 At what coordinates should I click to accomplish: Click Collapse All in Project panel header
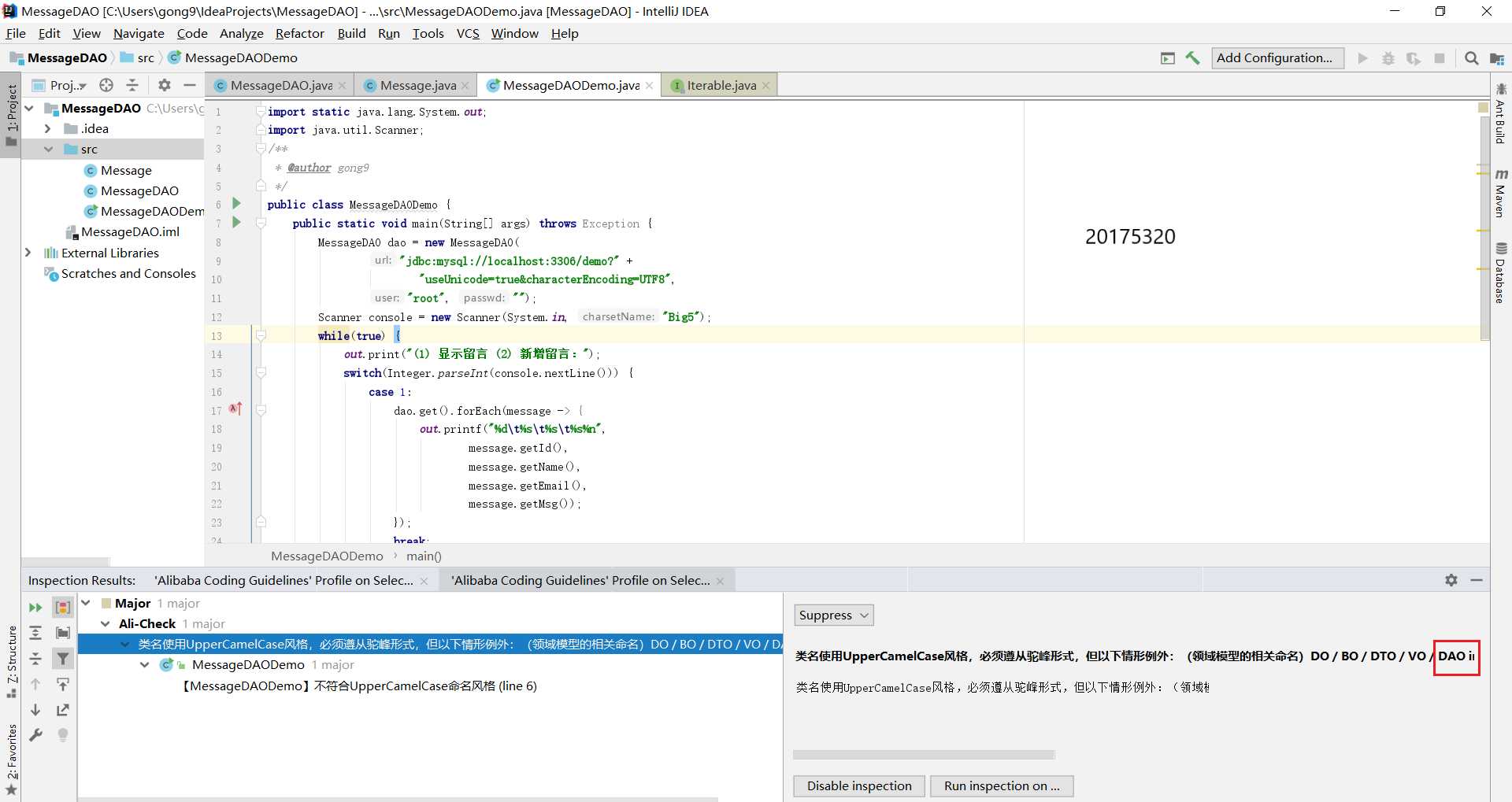point(132,85)
